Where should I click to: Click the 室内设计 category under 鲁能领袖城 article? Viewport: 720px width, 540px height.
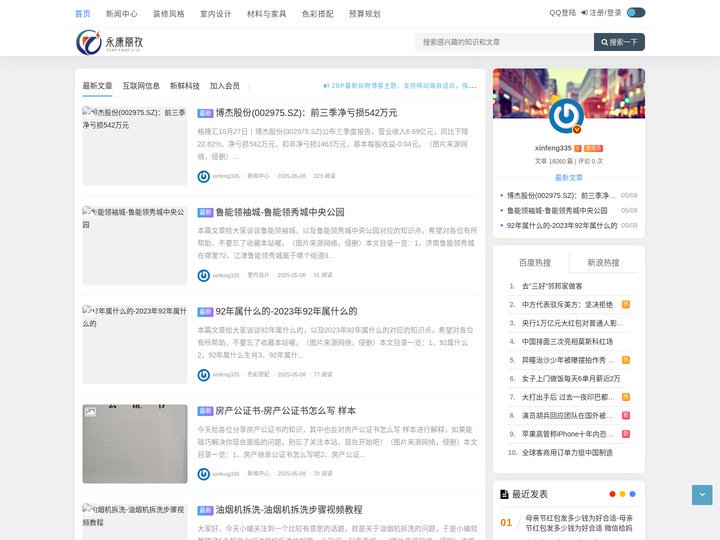[x=259, y=276]
